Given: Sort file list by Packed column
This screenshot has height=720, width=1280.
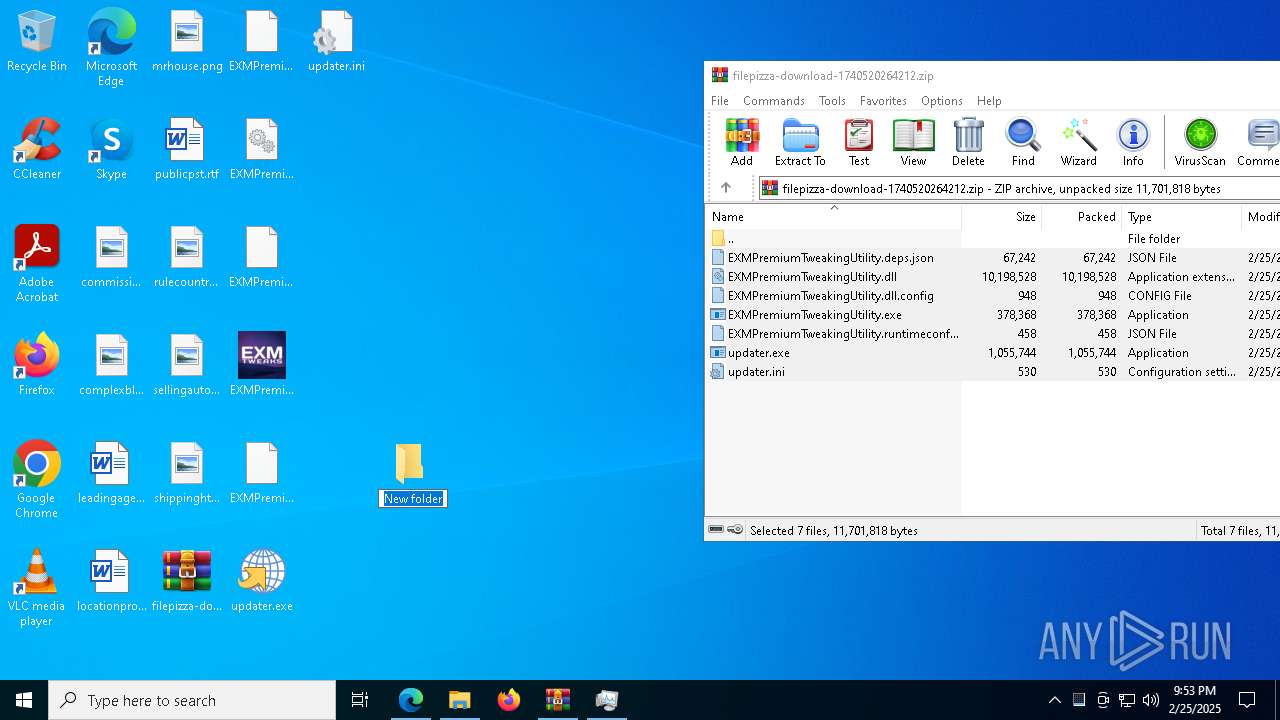Looking at the screenshot, I should [1081, 217].
